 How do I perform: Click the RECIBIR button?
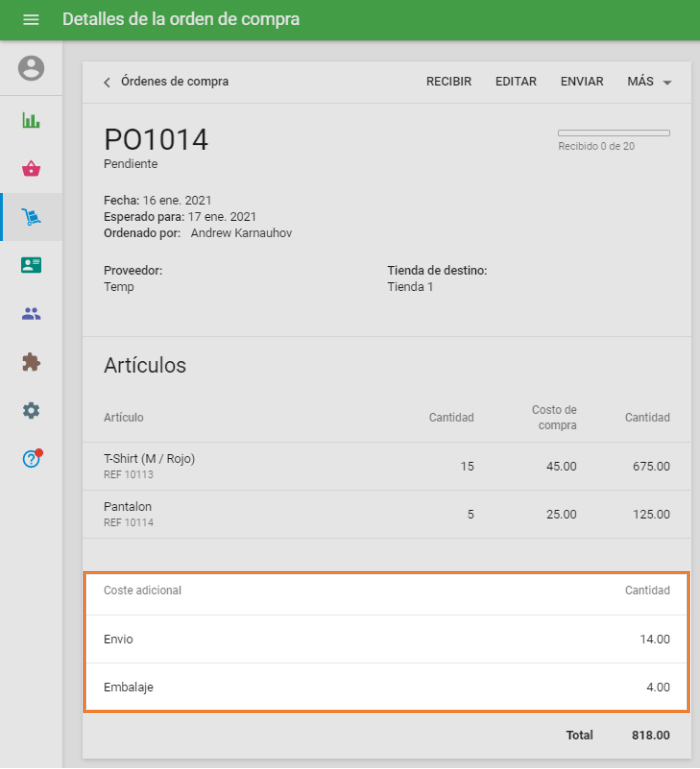(x=449, y=82)
